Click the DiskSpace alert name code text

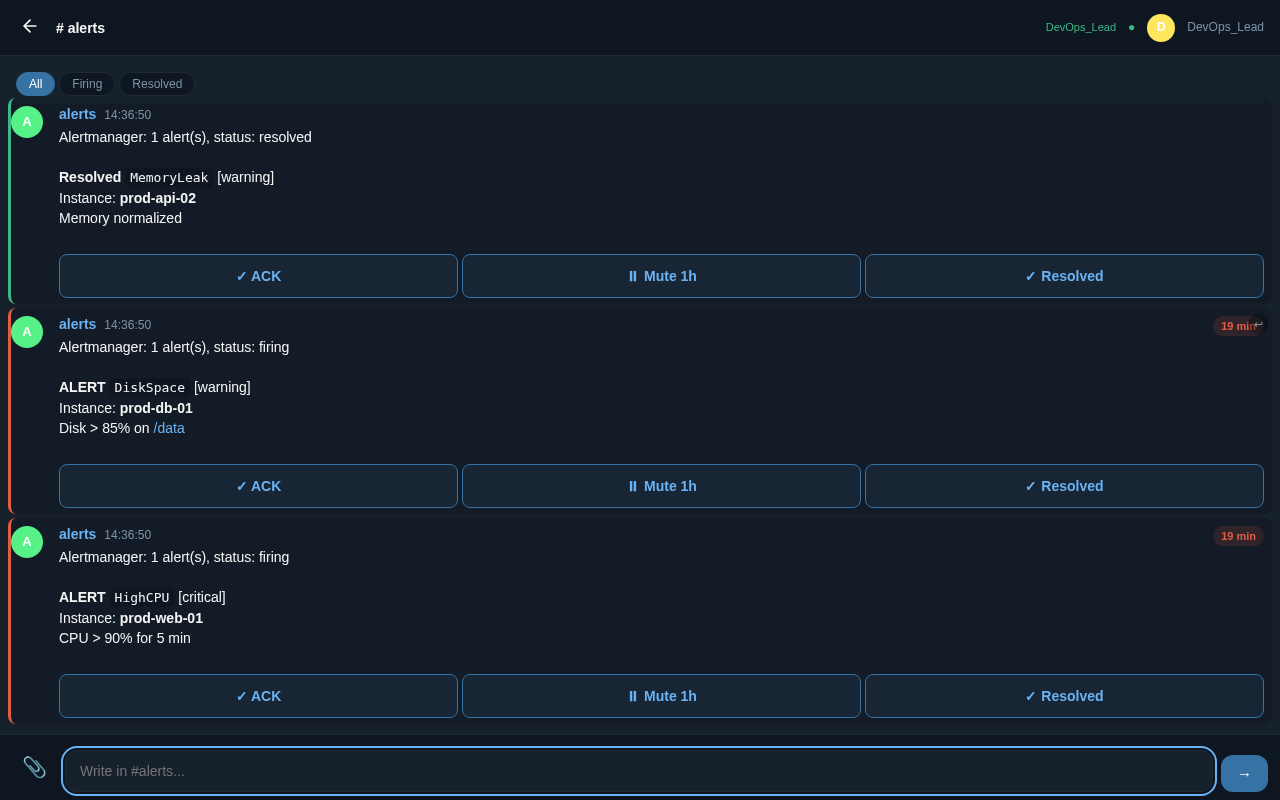[x=150, y=387]
